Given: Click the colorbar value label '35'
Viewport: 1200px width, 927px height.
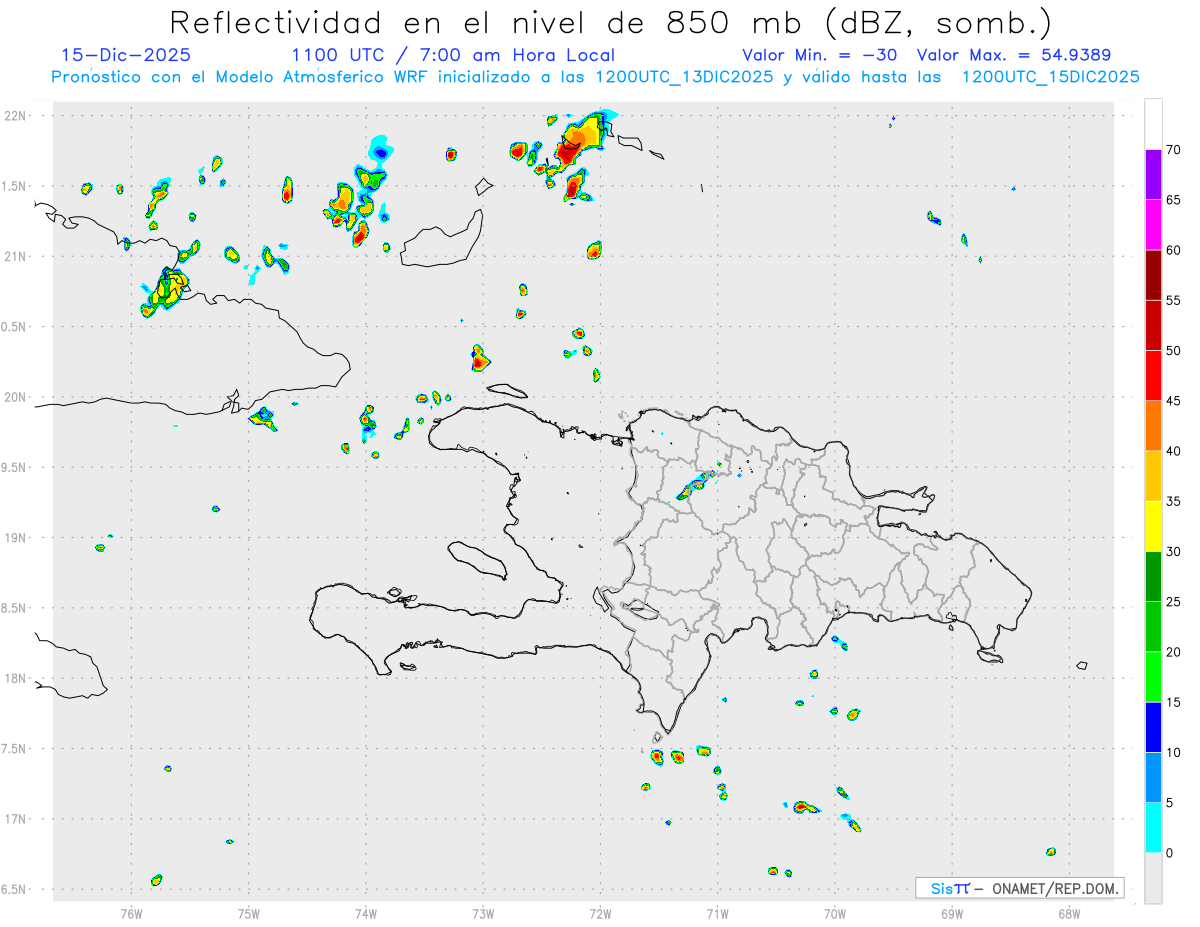Looking at the screenshot, I should (1174, 501).
